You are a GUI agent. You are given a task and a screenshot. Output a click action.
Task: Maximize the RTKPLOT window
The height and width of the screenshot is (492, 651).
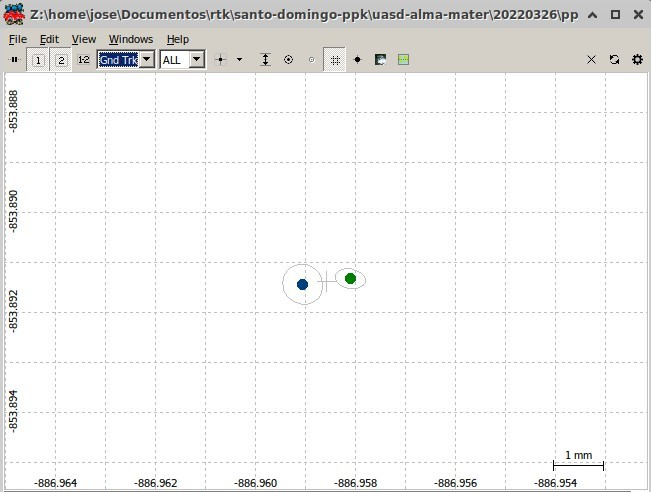[615, 15]
